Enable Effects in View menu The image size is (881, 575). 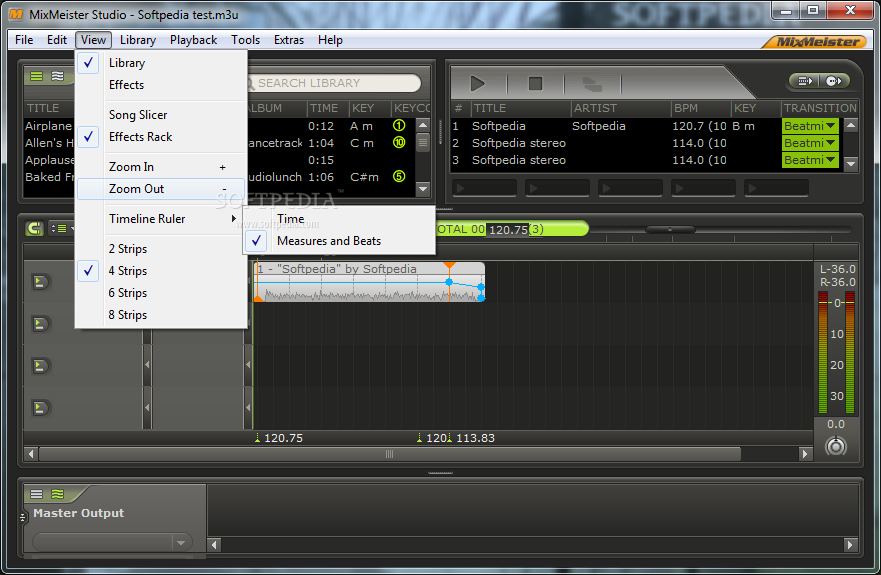pyautogui.click(x=161, y=85)
